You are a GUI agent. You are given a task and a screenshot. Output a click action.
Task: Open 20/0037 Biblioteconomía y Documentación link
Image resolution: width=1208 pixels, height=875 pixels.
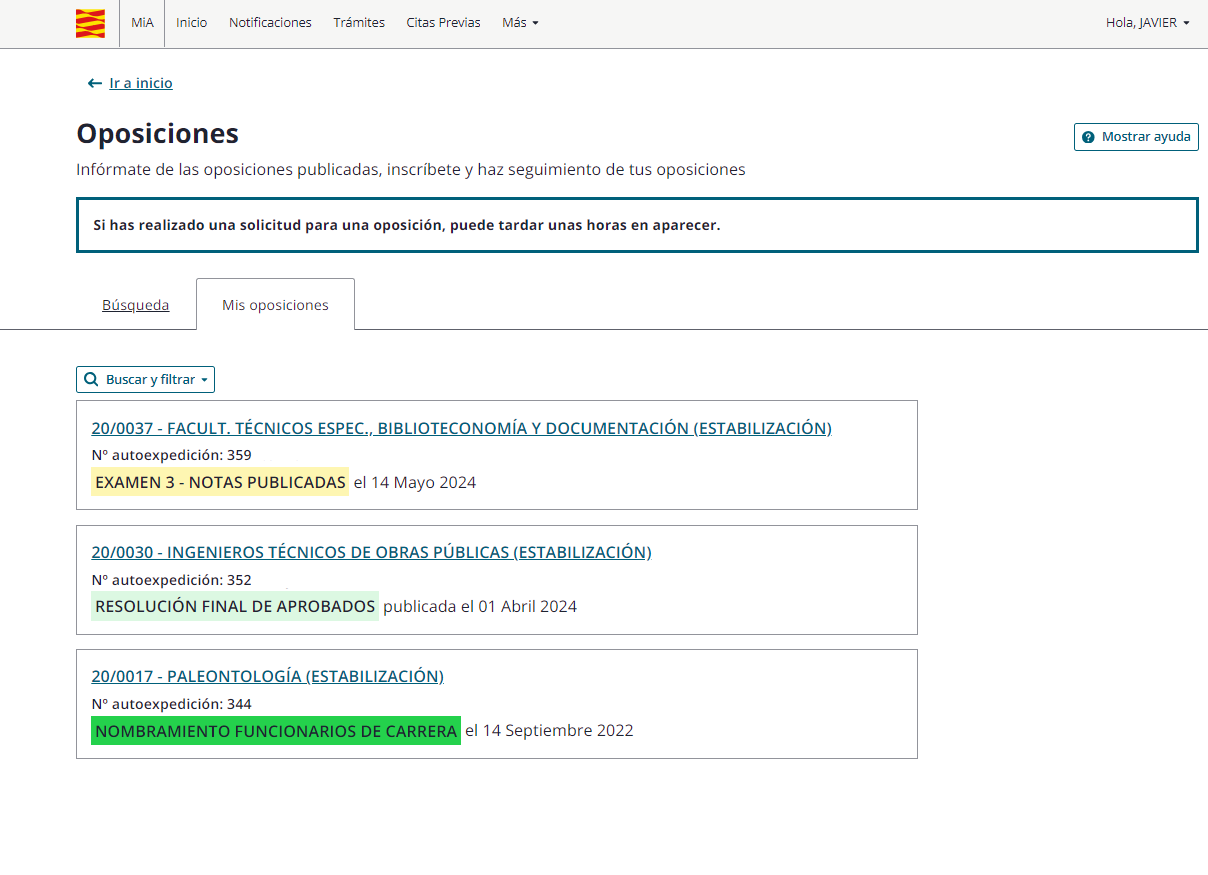[461, 428]
